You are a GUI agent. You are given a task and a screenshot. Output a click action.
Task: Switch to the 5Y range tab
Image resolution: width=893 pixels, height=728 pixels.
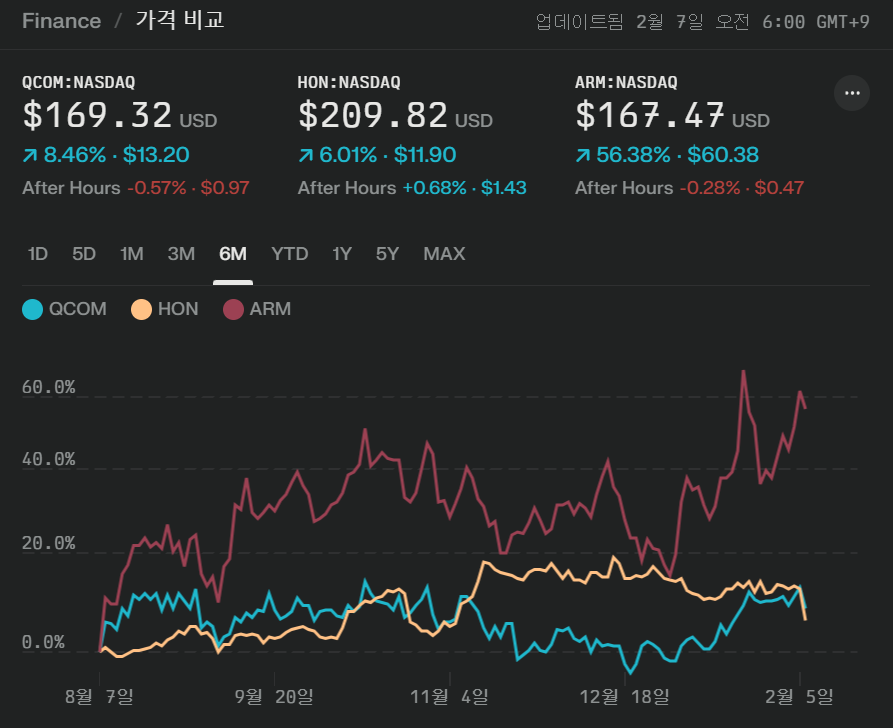pyautogui.click(x=387, y=254)
